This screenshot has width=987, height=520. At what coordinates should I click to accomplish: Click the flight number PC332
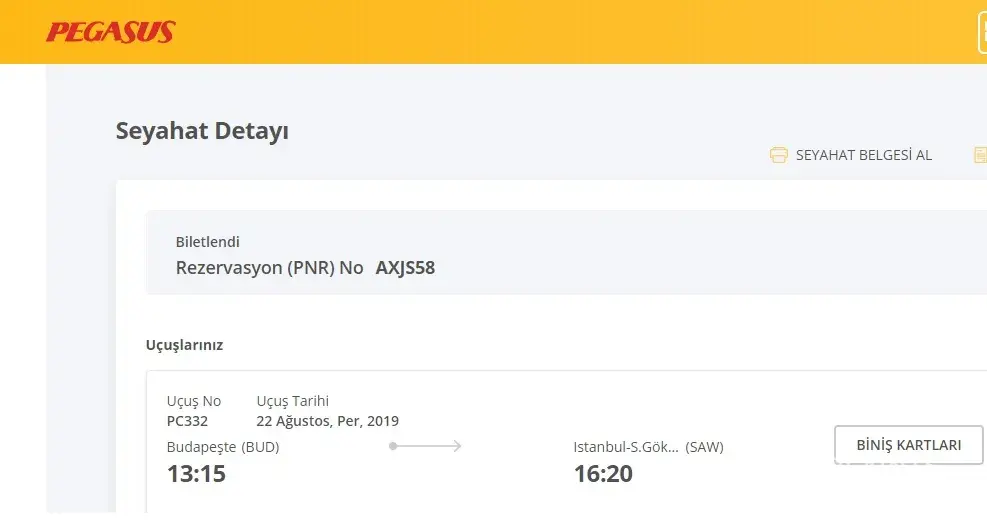(187, 421)
